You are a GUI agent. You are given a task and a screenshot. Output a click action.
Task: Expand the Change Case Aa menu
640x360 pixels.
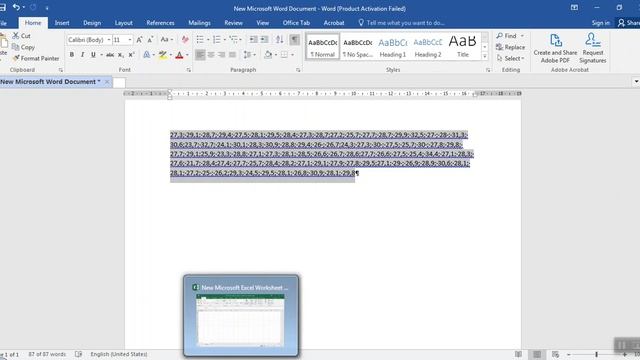167,40
